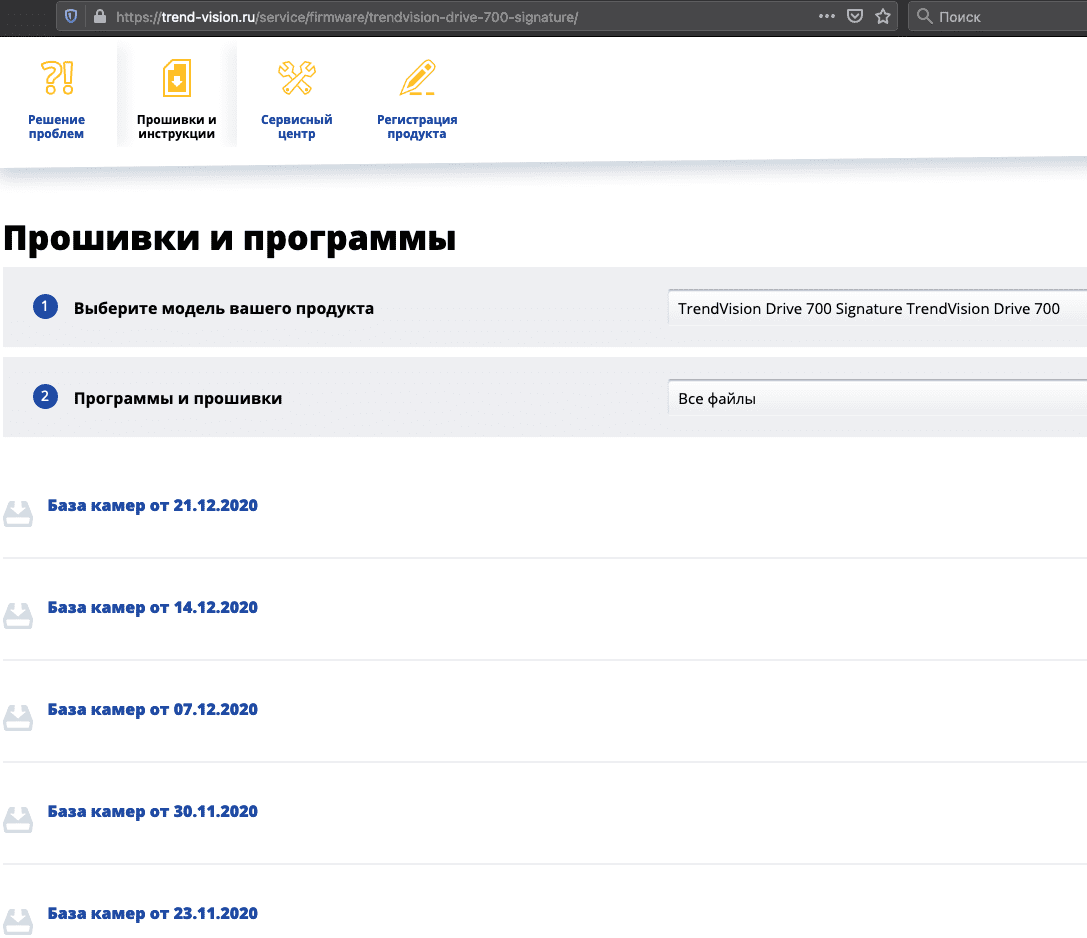Click the padlock site security icon
Screen dimensions: 1087x938
point(98,16)
